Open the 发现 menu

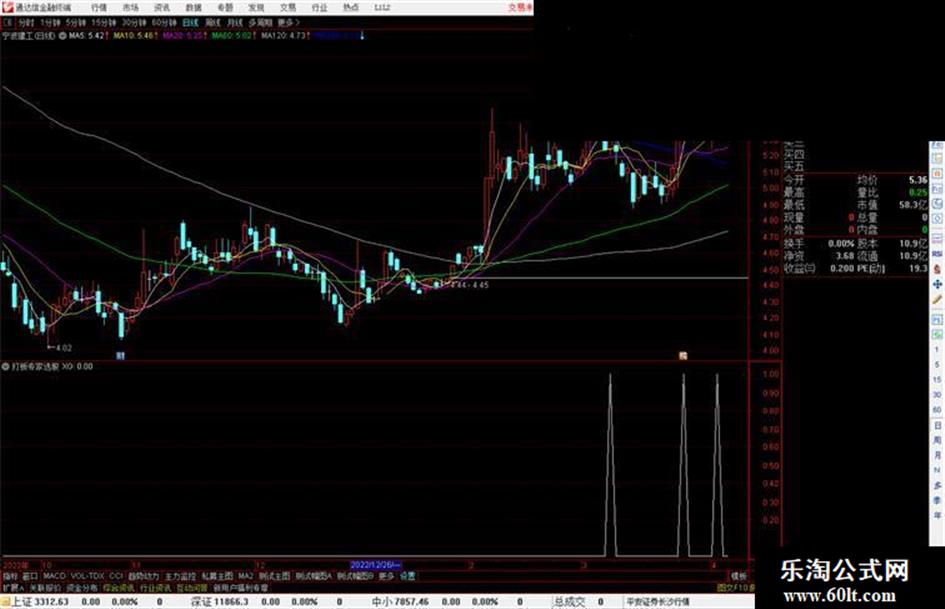[256, 8]
